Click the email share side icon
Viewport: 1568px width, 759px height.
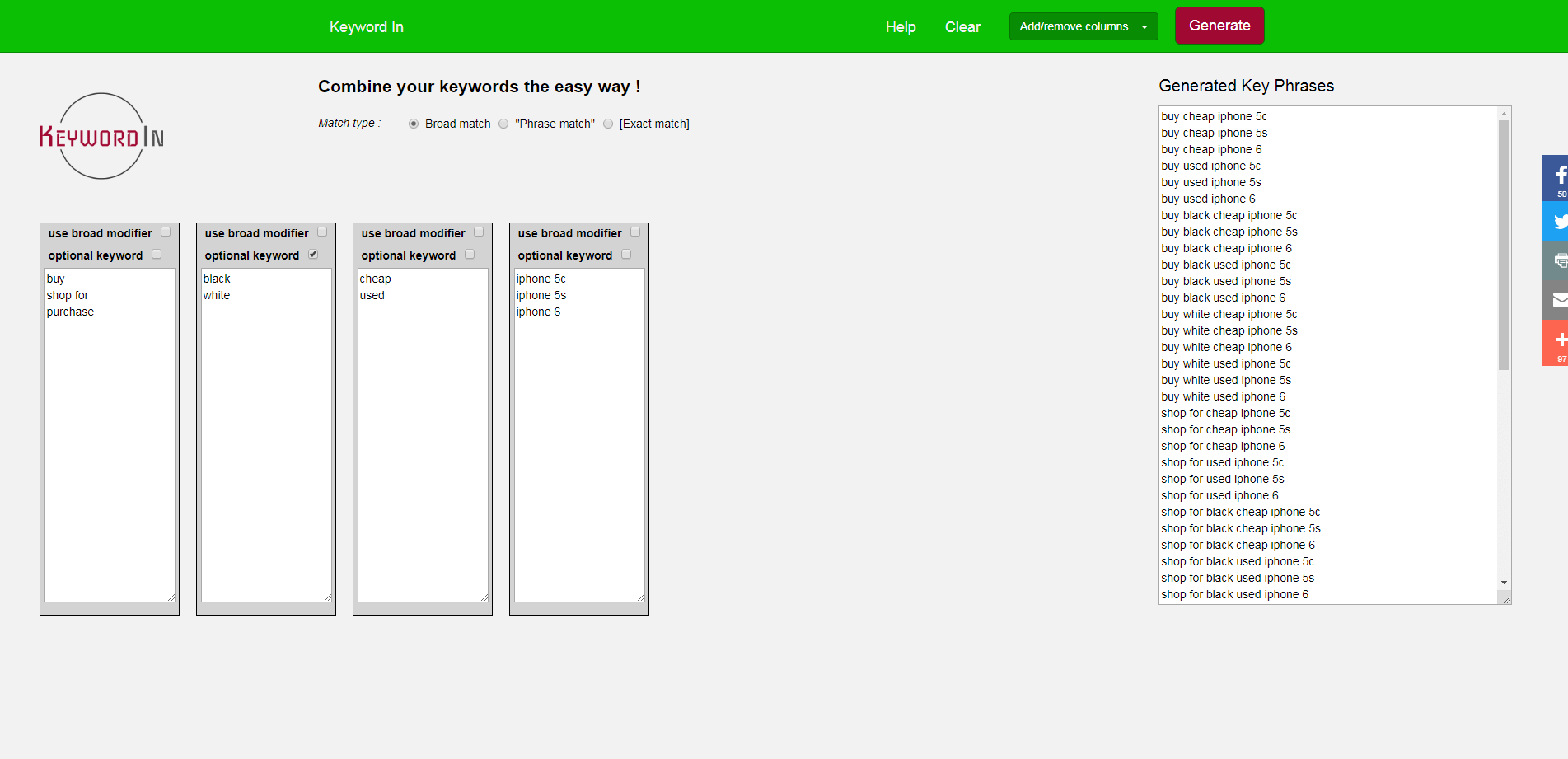coord(1556,300)
